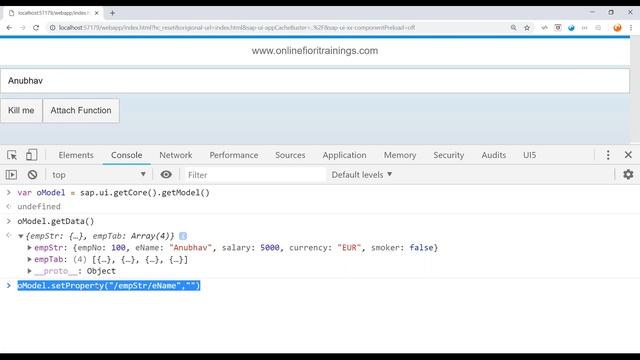Open the Default levels dropdown

click(362, 175)
